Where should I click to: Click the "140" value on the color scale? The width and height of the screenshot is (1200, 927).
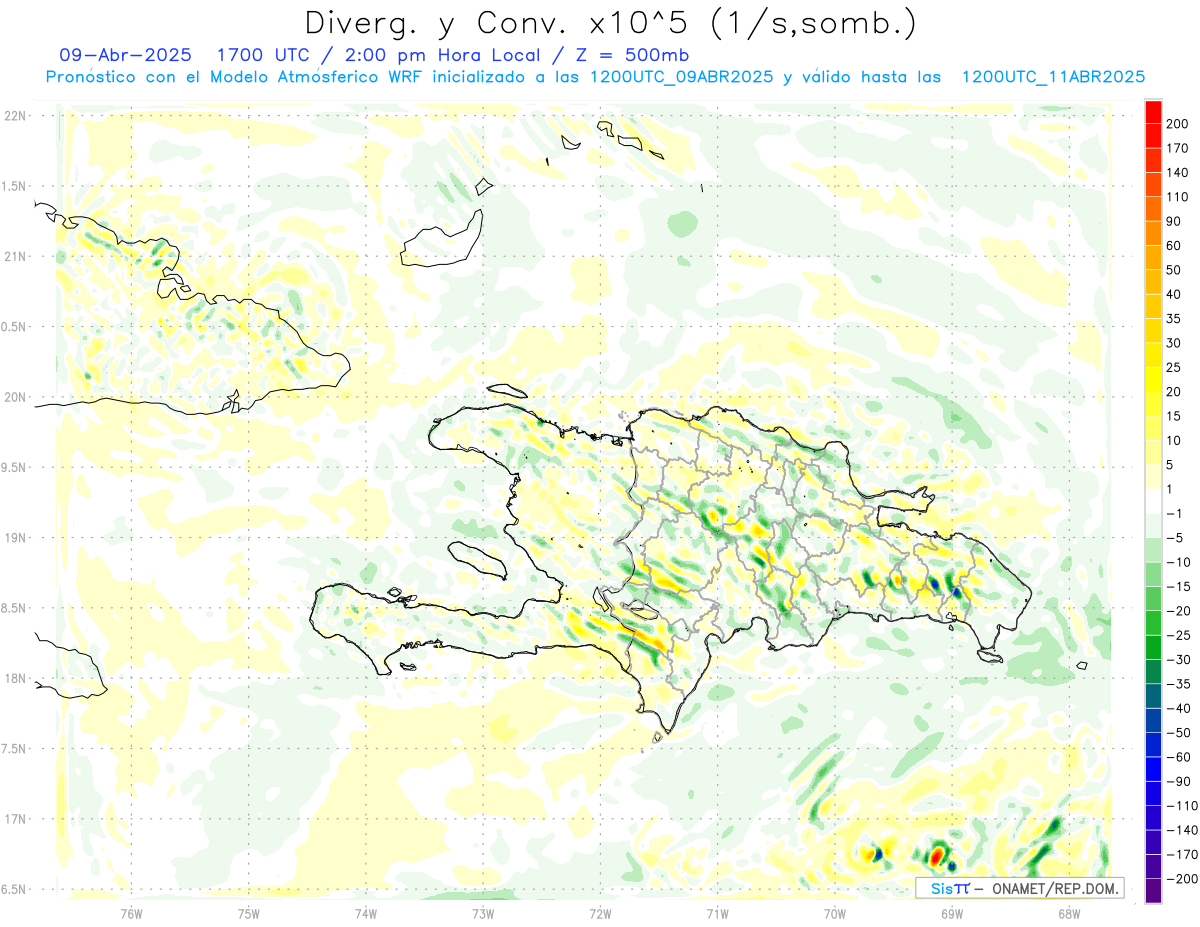click(x=1178, y=172)
